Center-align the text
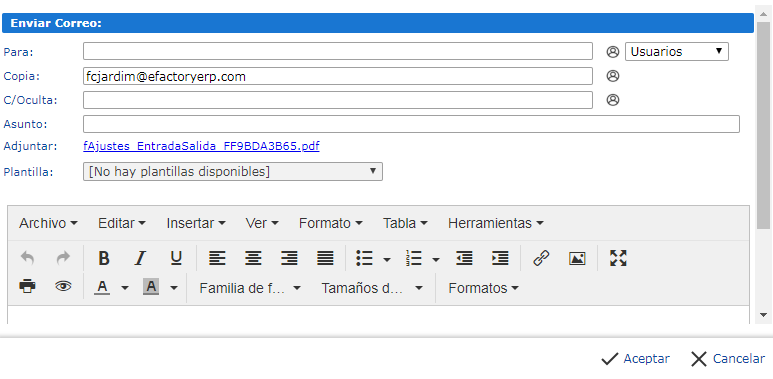 [253, 258]
